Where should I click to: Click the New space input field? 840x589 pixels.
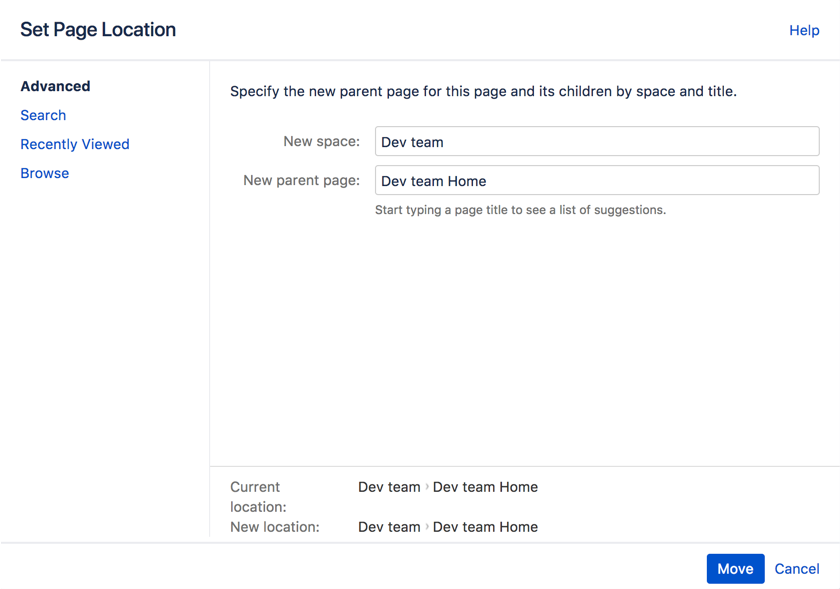pos(596,142)
